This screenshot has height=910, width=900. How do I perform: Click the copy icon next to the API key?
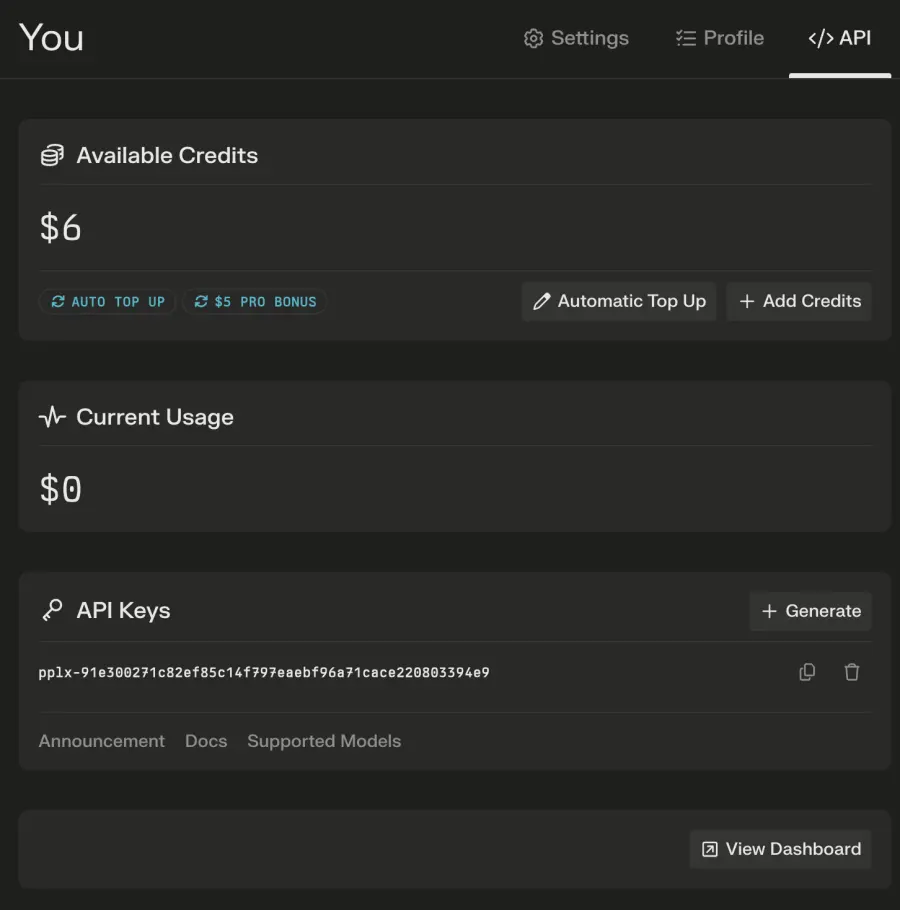[807, 672]
